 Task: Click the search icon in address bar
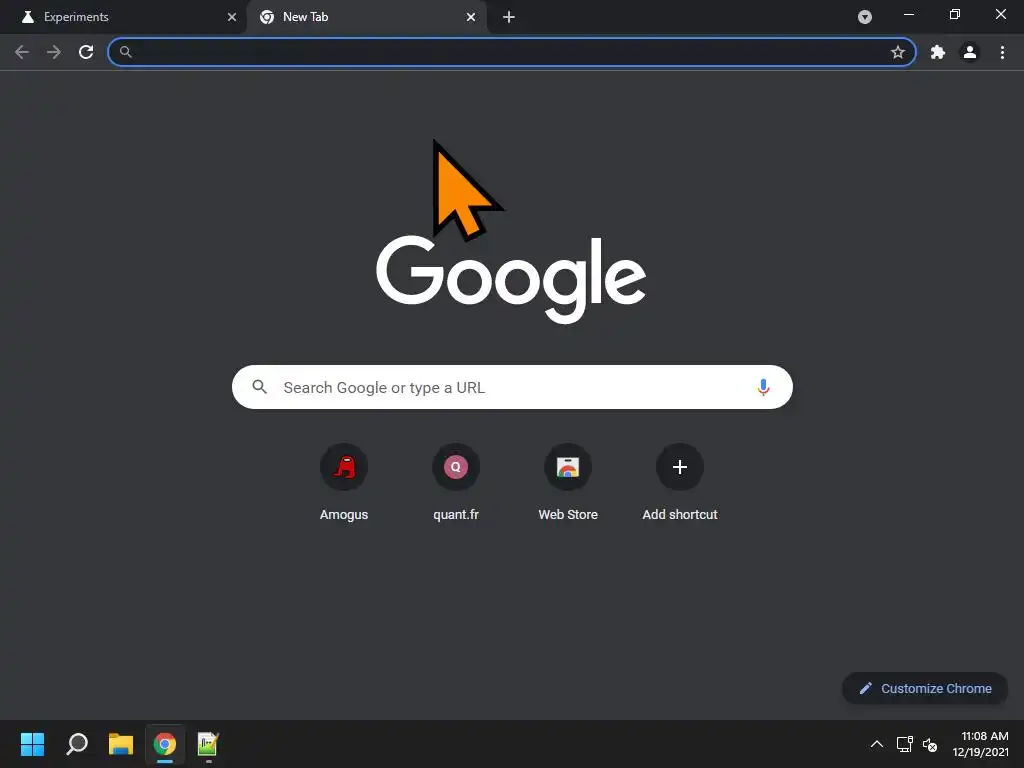point(126,52)
